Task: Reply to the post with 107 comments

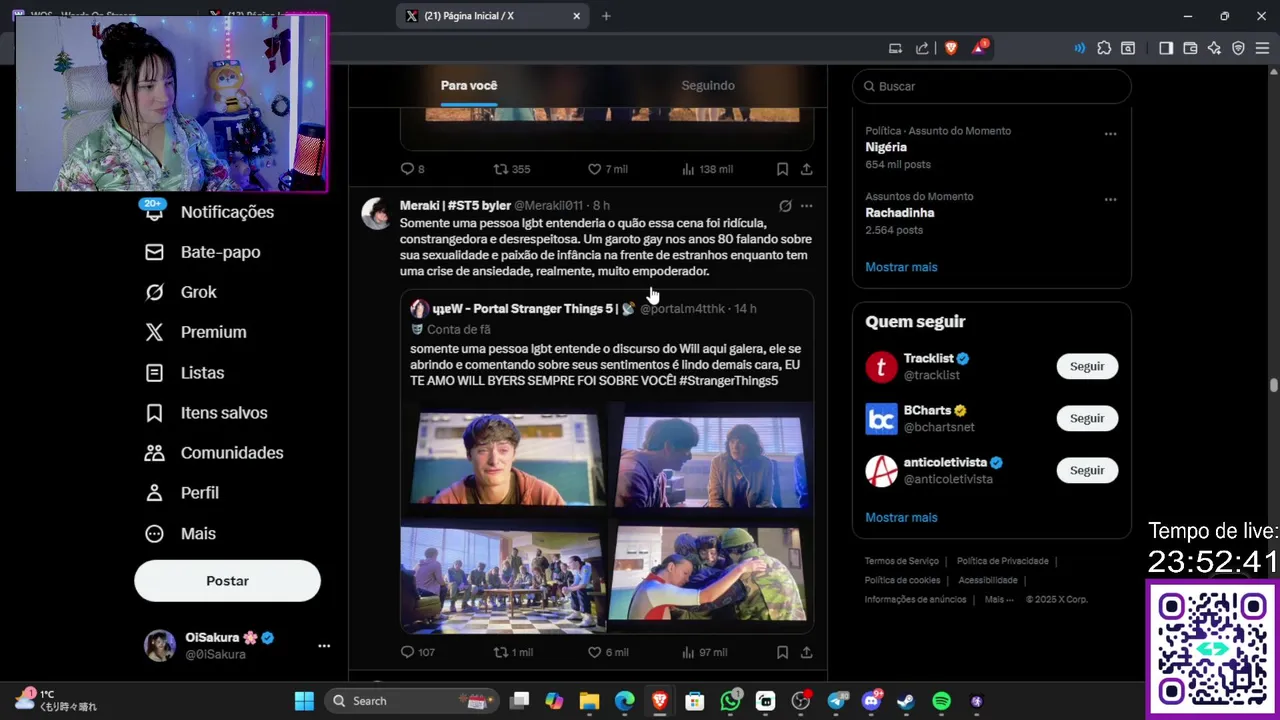Action: (x=417, y=652)
